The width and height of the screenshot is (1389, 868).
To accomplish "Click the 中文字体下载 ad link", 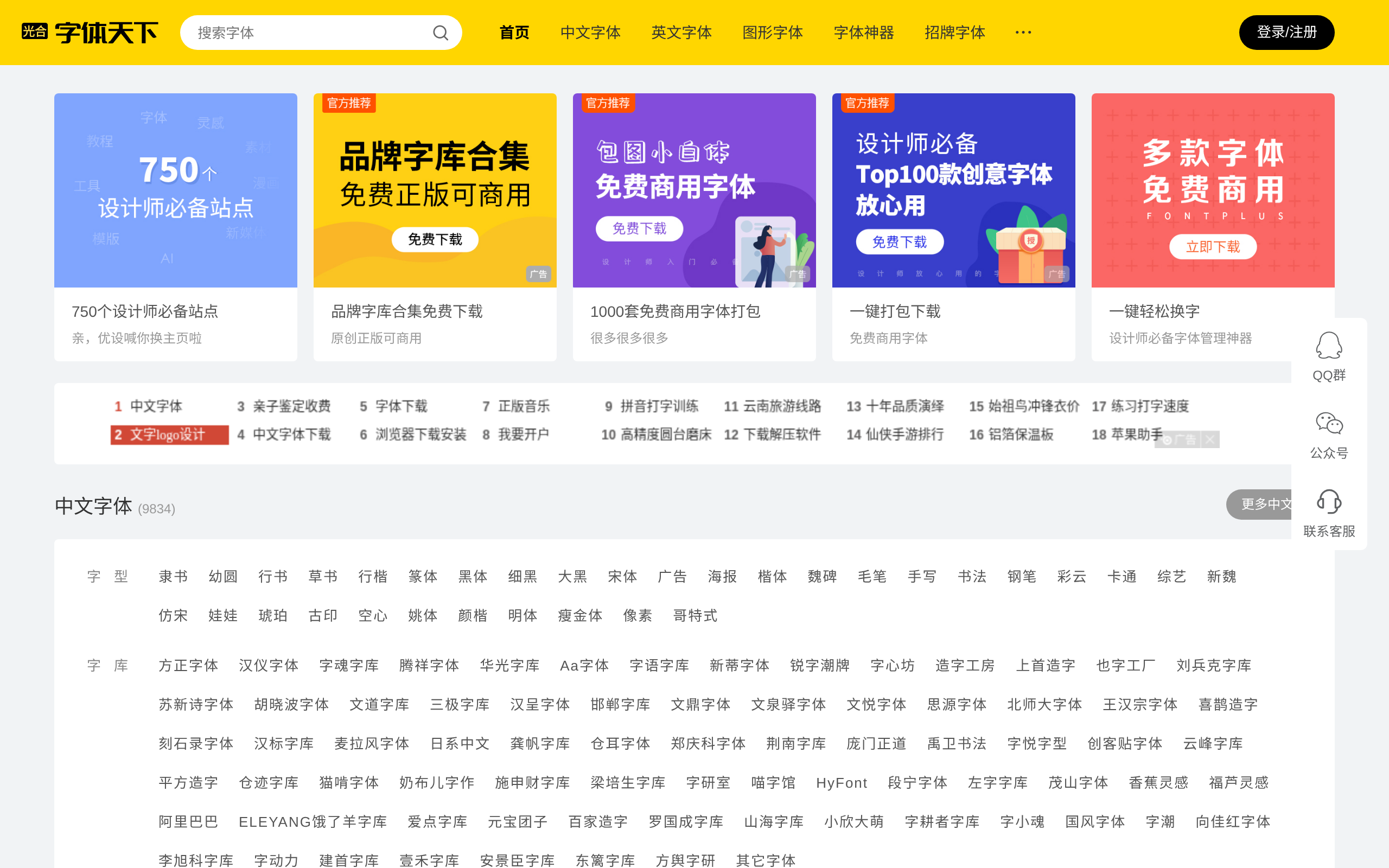I will click(291, 435).
